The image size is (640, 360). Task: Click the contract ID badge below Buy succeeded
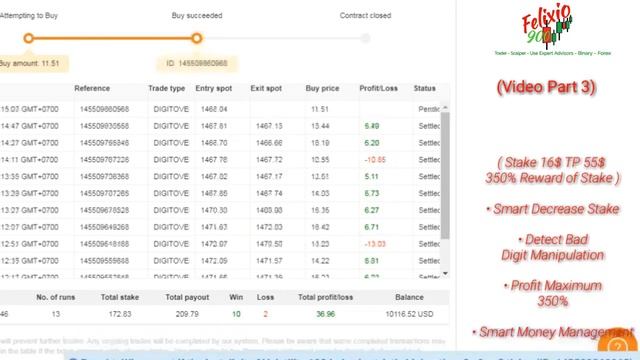pyautogui.click(x=197, y=64)
